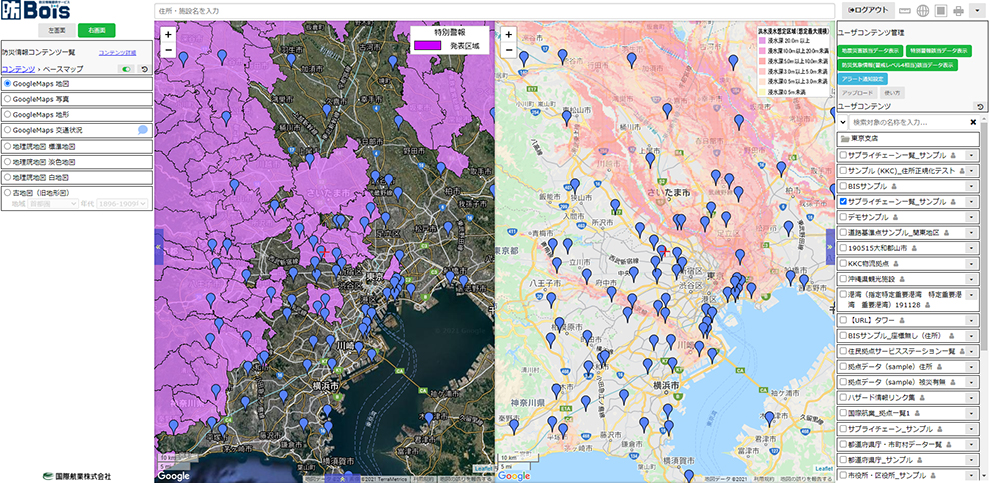This screenshot has width=990, height=483.
Task: Switch to 左画面 left screen tab
Action: click(57, 30)
